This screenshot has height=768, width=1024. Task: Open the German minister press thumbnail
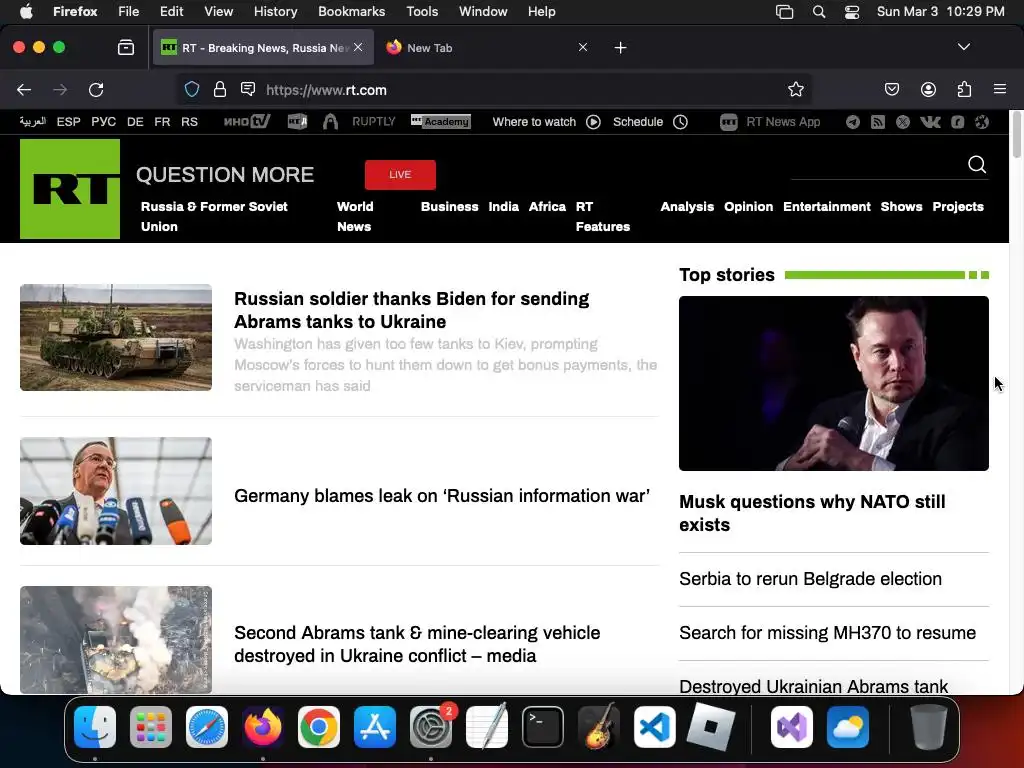[116, 491]
